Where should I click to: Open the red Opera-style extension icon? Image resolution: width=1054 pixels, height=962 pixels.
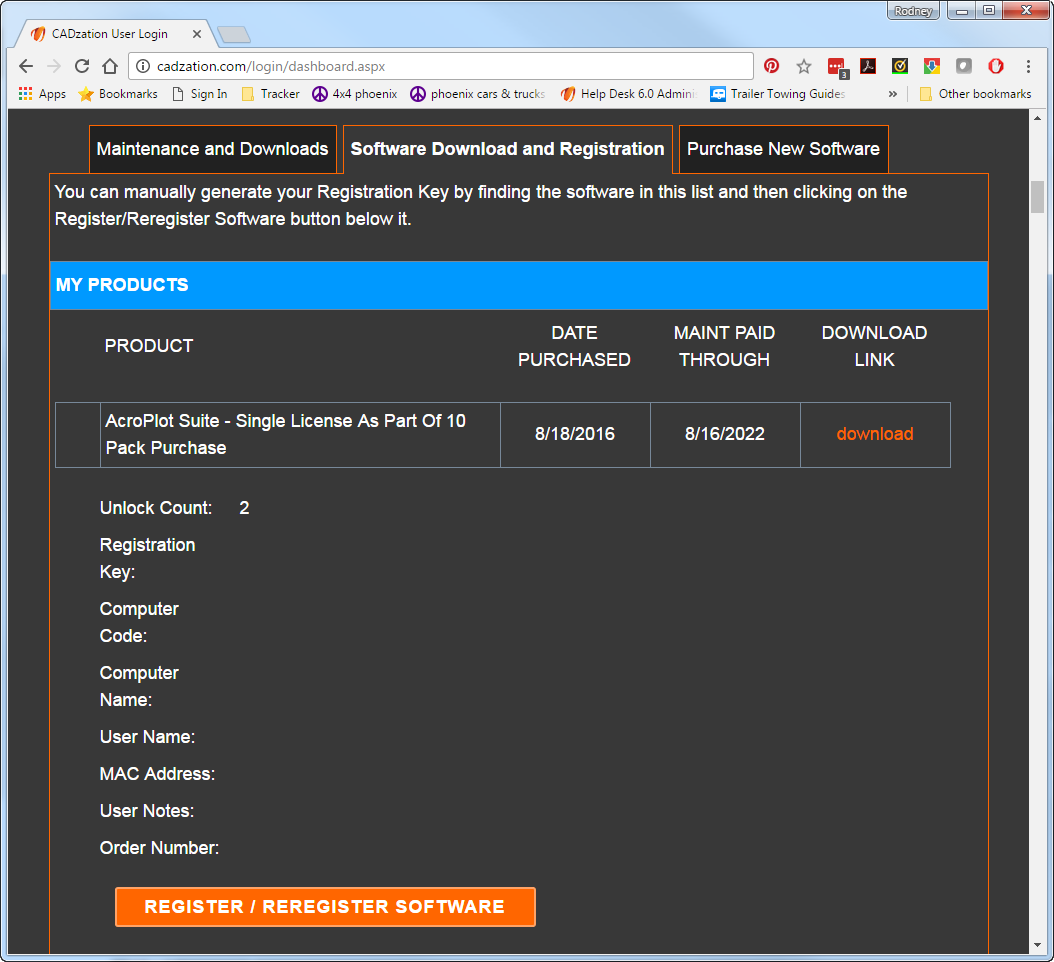[996, 66]
